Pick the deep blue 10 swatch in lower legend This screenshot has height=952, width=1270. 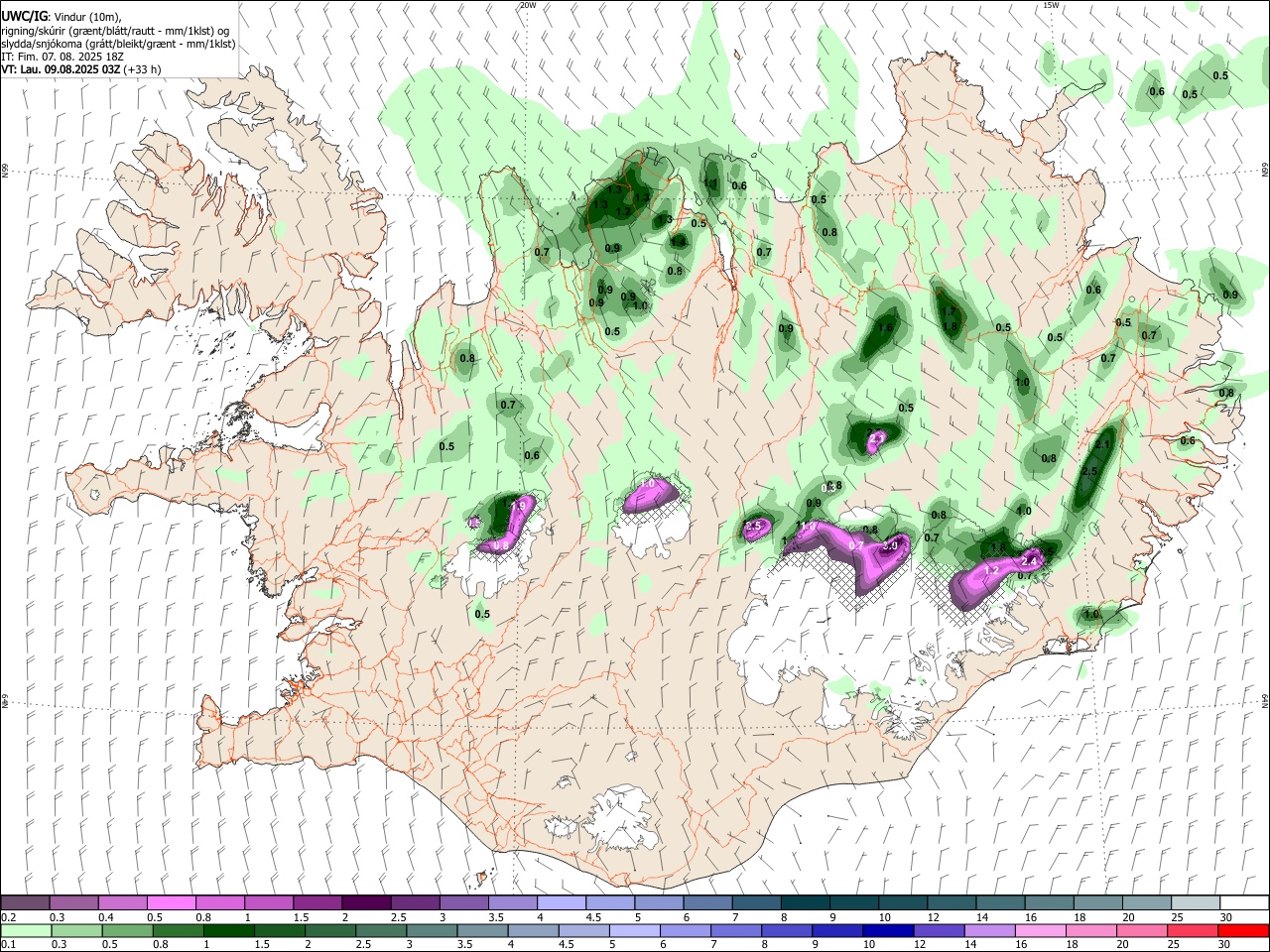coord(889,930)
